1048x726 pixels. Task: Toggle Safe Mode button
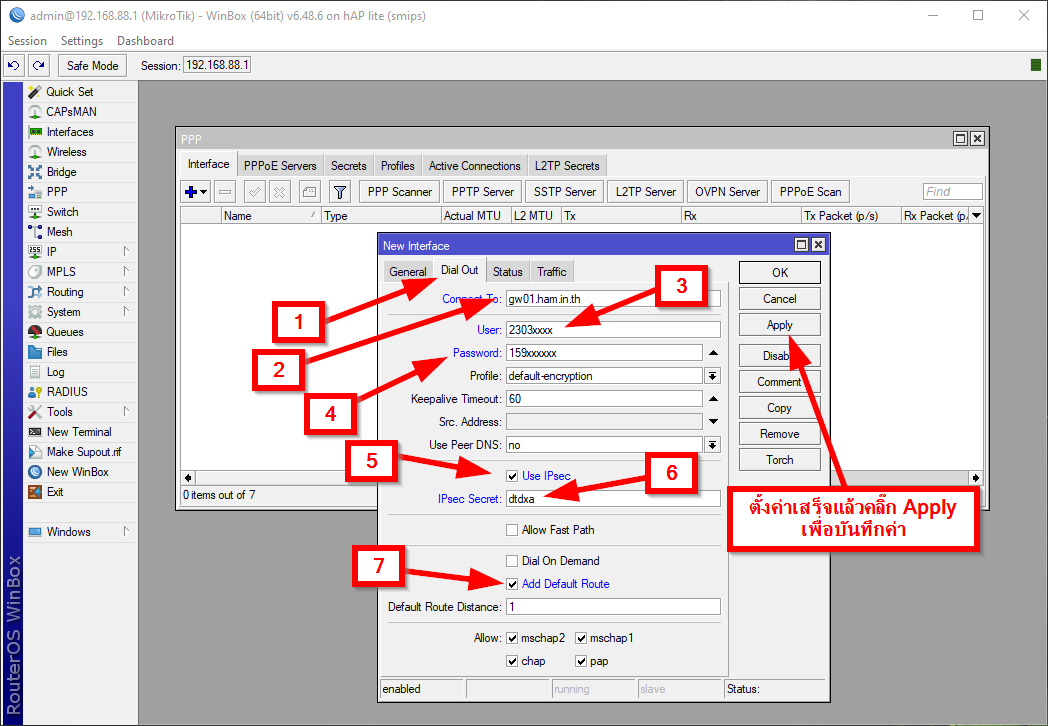point(92,66)
